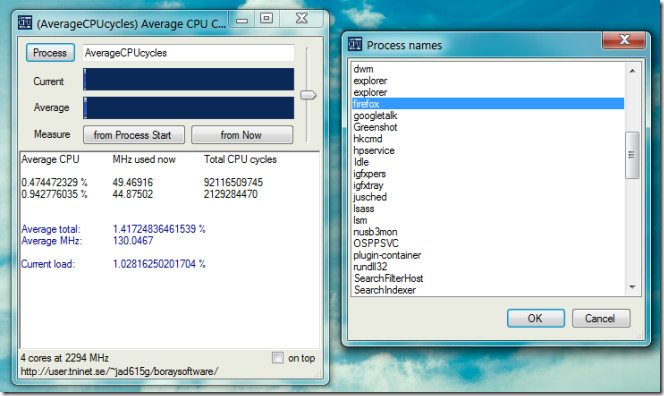Click the Current load percentage value
The image size is (664, 396).
tap(159, 264)
